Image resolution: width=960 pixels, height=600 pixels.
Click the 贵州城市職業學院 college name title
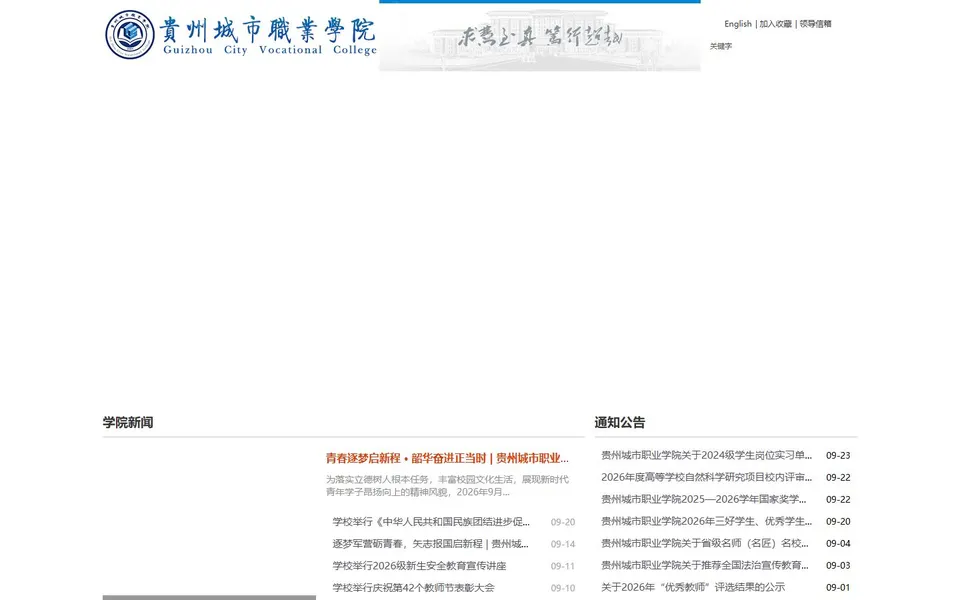pos(268,30)
